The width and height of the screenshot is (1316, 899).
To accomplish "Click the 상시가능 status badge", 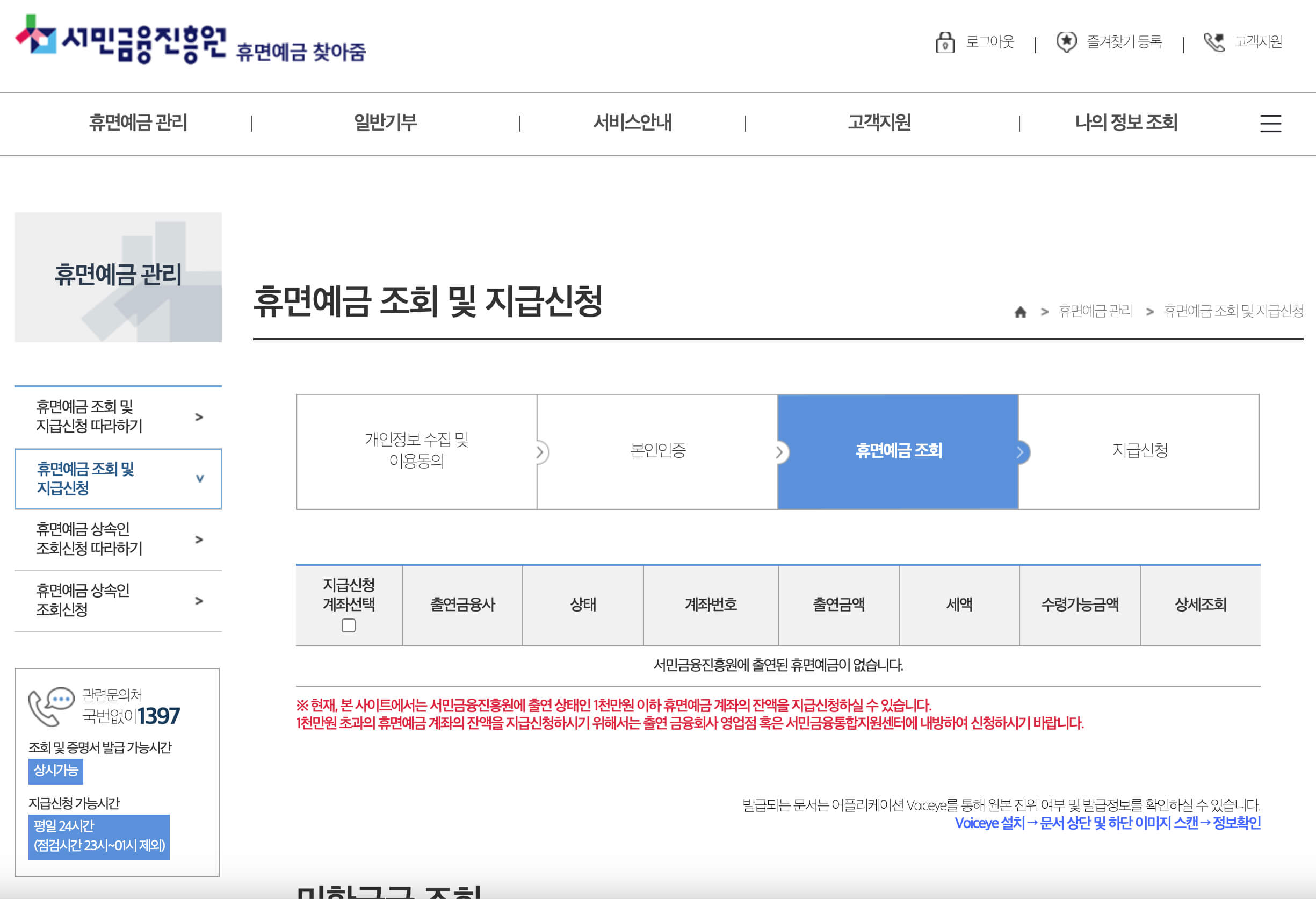I will [55, 771].
